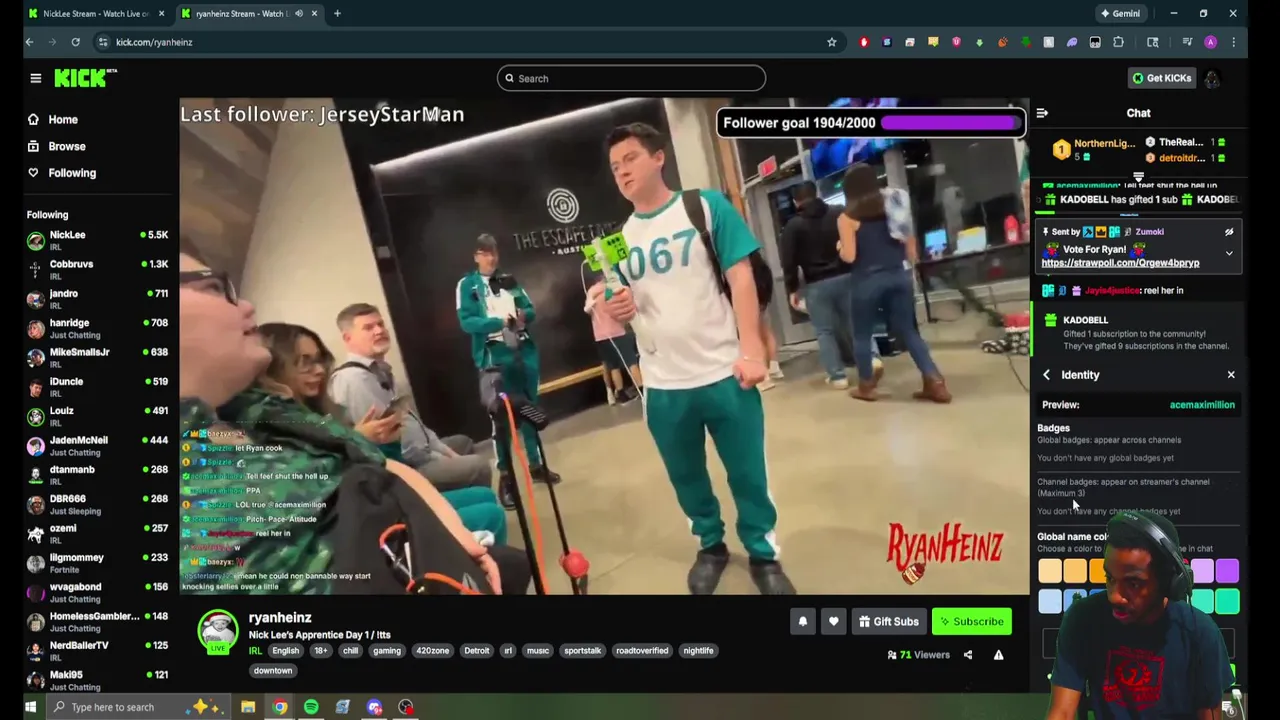
Task: Open Chrome three-dot menu
Action: pos(1233,42)
